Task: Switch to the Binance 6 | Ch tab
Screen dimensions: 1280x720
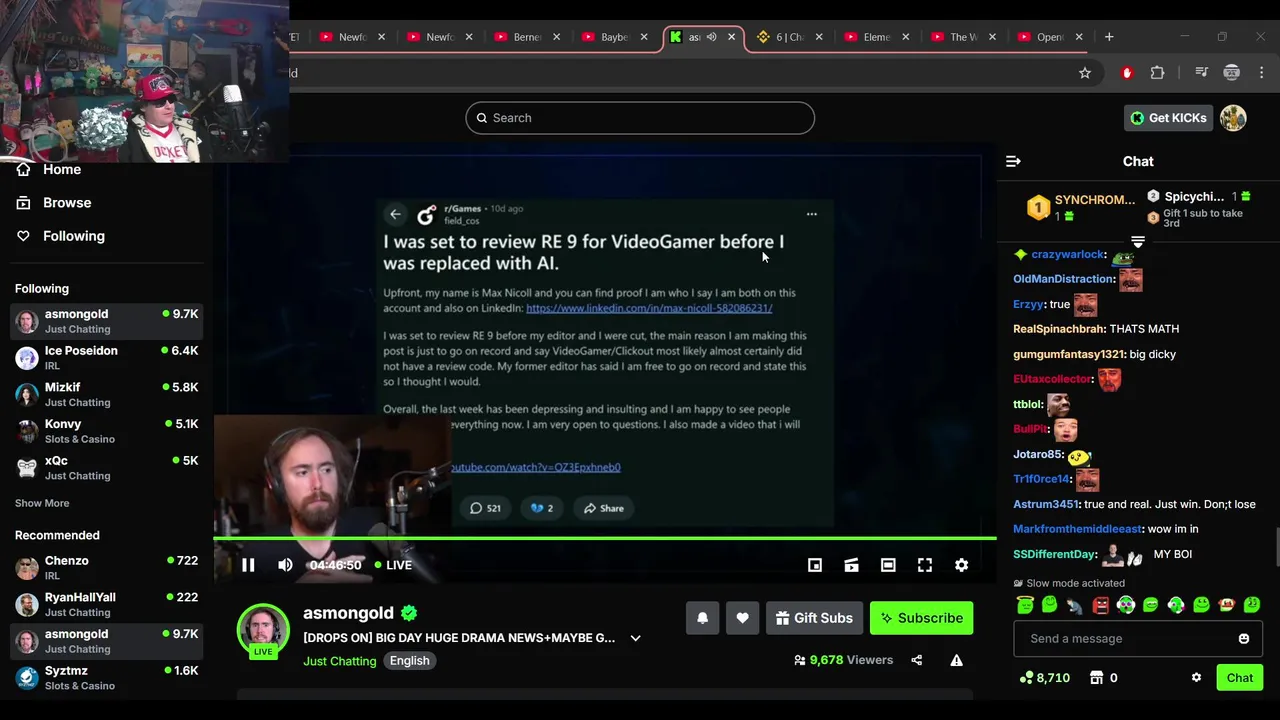Action: [789, 37]
